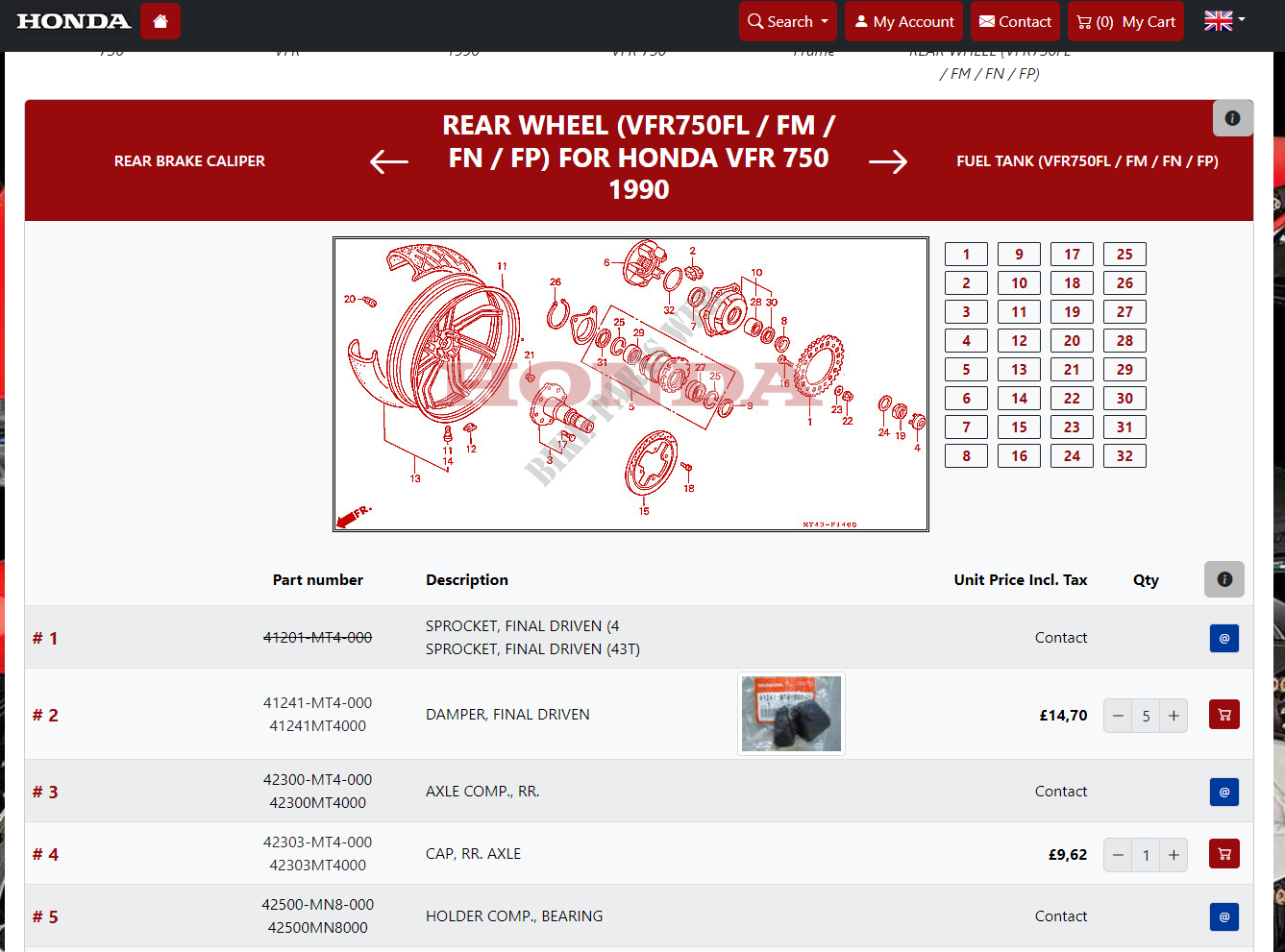Click the quantity field for CAP, RR. AXLE
This screenshot has height=952, width=1285.
pos(1146,855)
